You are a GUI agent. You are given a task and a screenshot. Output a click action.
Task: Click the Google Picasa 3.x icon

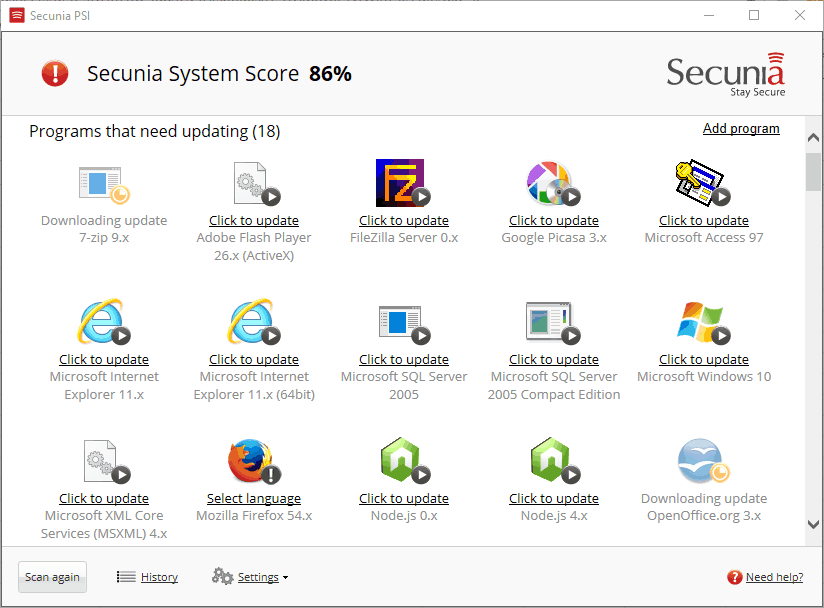pyautogui.click(x=553, y=183)
